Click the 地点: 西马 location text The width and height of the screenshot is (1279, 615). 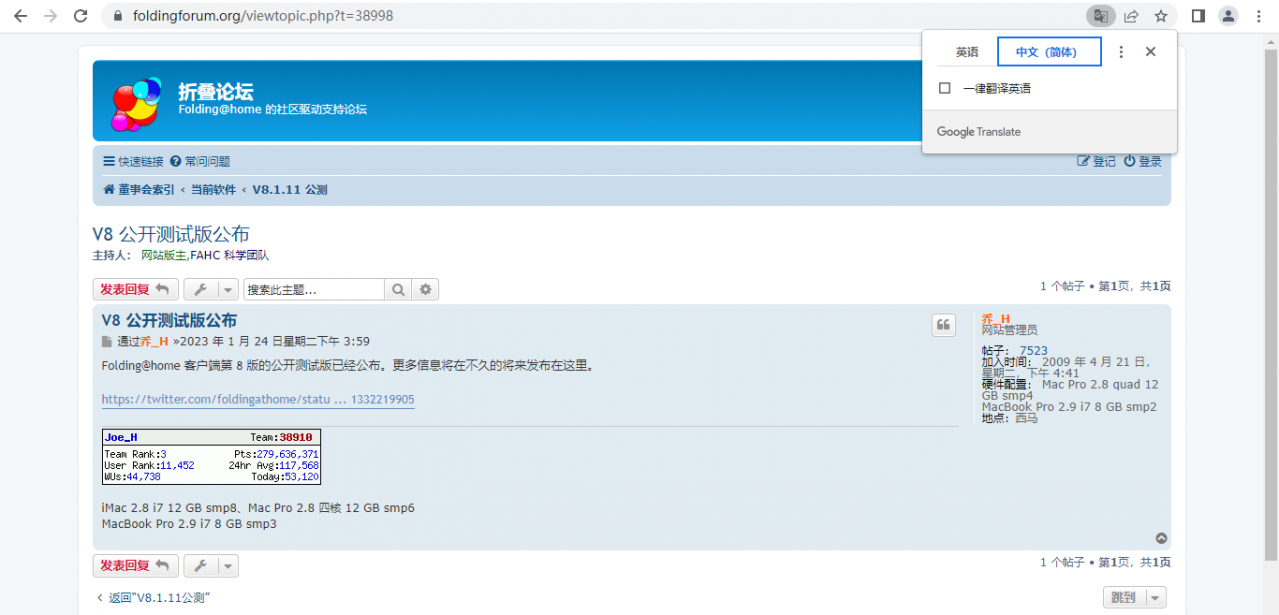tap(1010, 418)
